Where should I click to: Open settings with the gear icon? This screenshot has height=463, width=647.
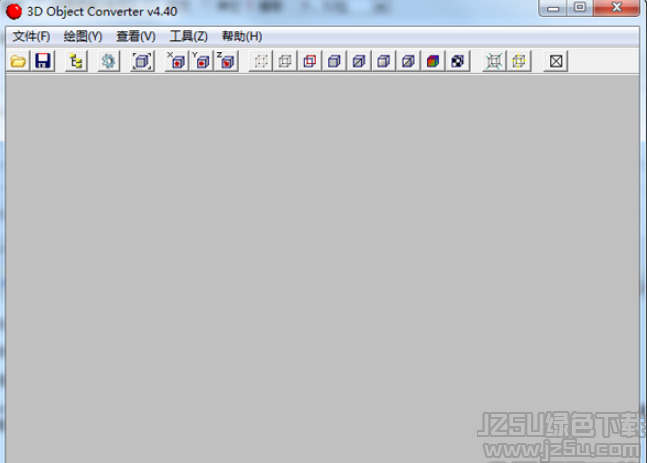pos(109,61)
